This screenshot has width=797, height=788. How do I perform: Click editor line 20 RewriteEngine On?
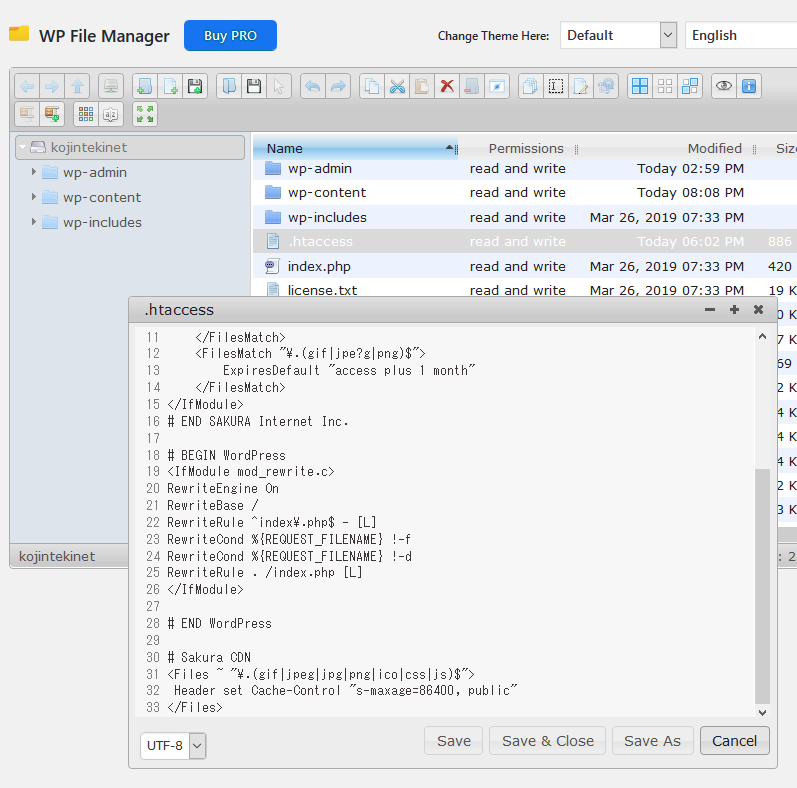[223, 489]
